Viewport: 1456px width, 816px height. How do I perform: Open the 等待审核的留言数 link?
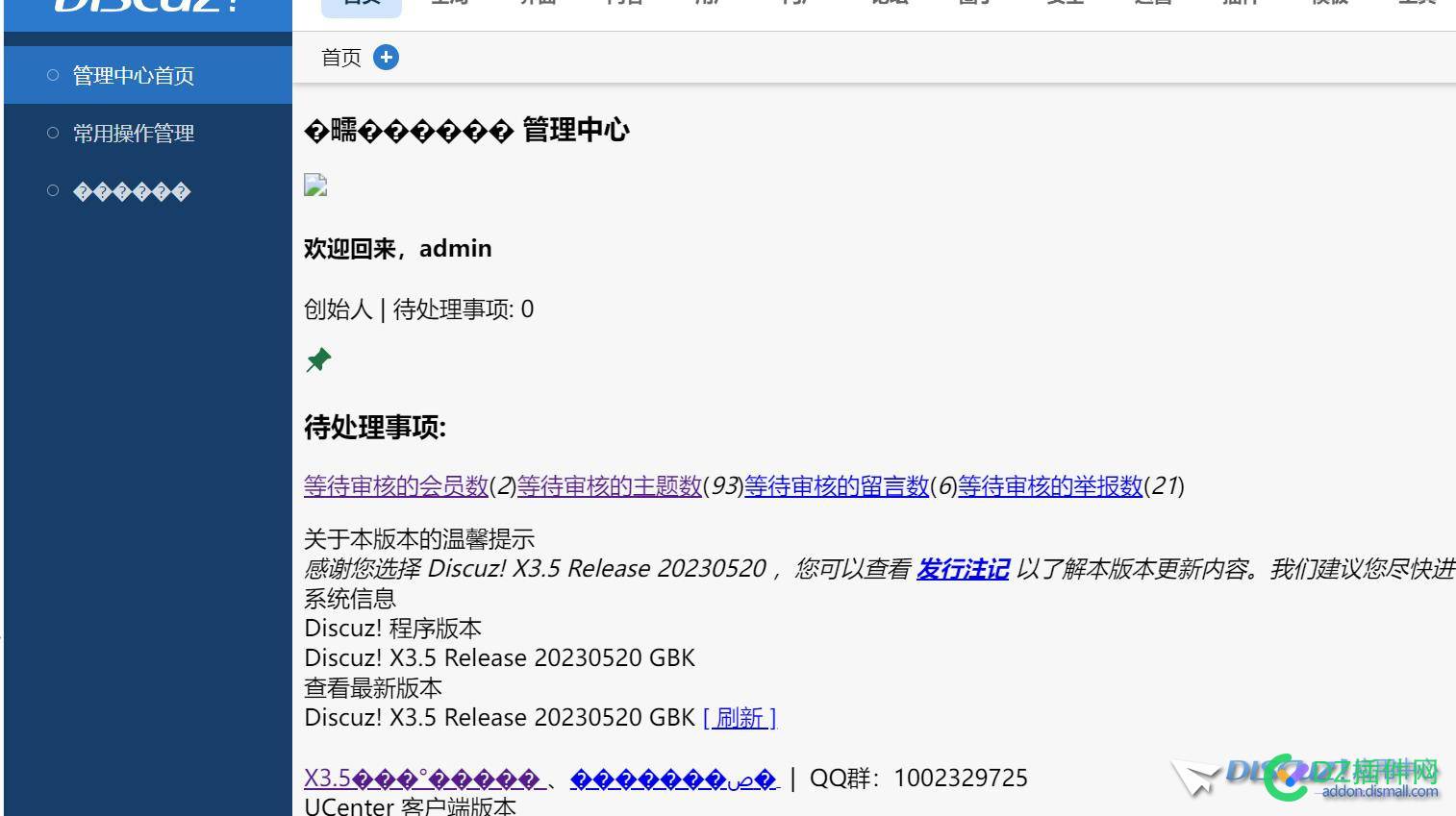coord(837,486)
